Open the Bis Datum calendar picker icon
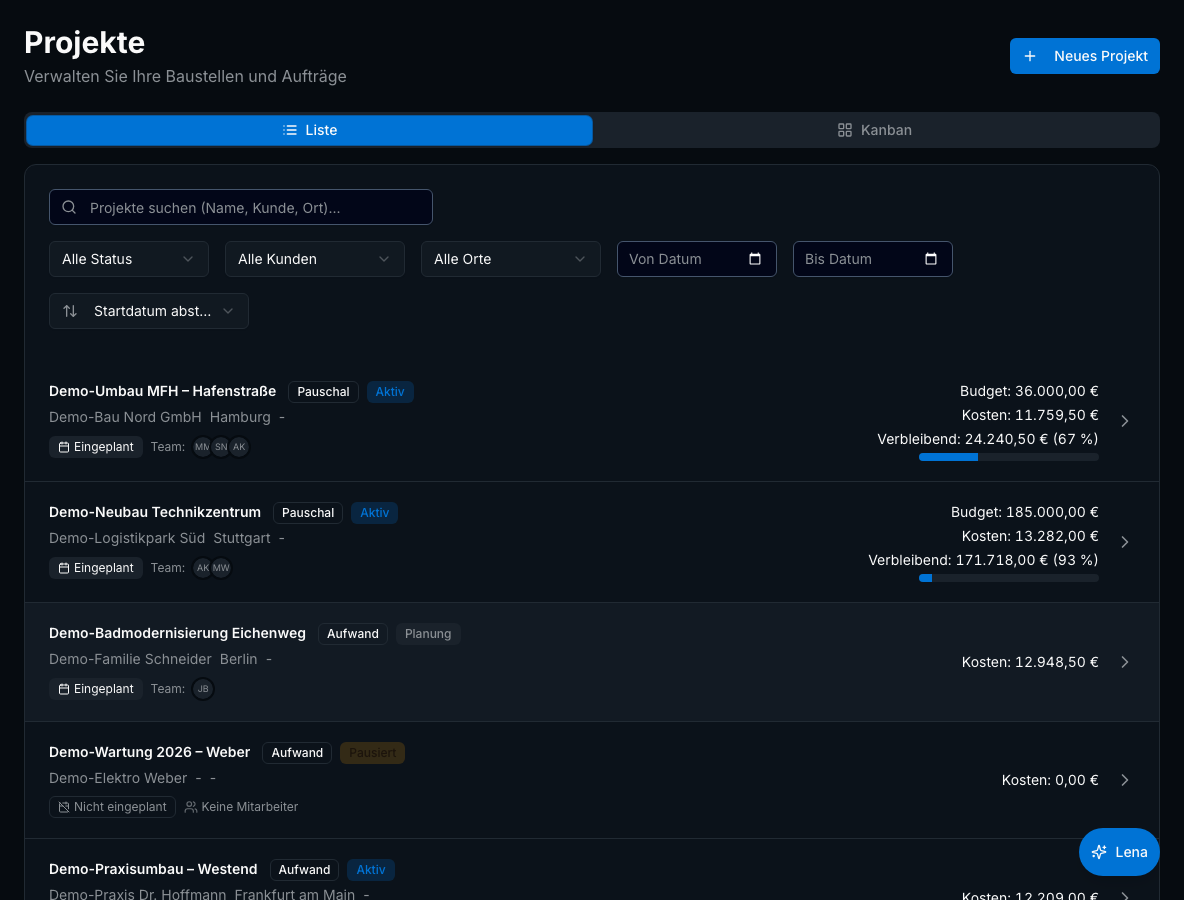The width and height of the screenshot is (1184, 900). [930, 259]
